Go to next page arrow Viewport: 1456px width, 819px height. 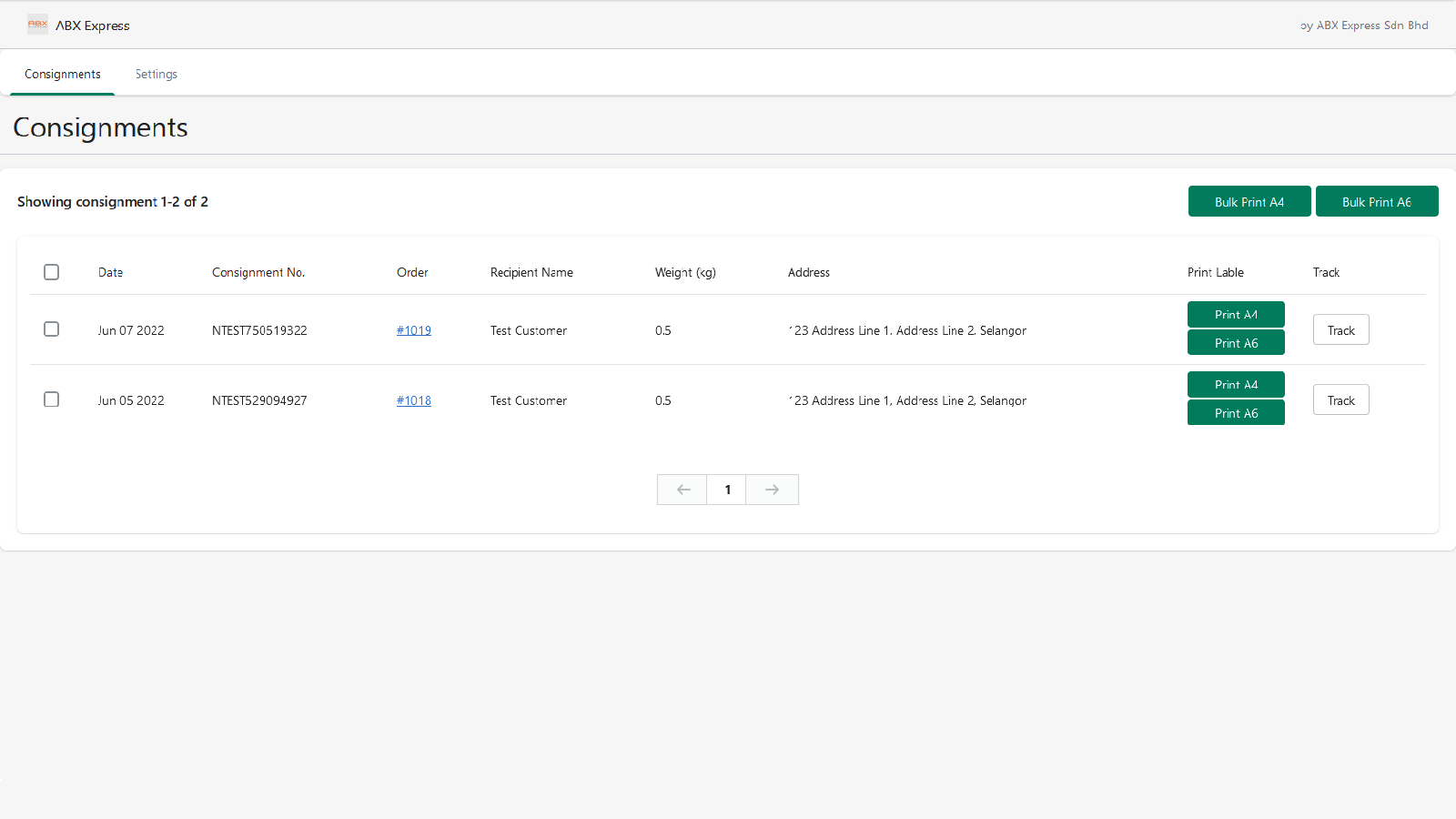[x=772, y=490]
